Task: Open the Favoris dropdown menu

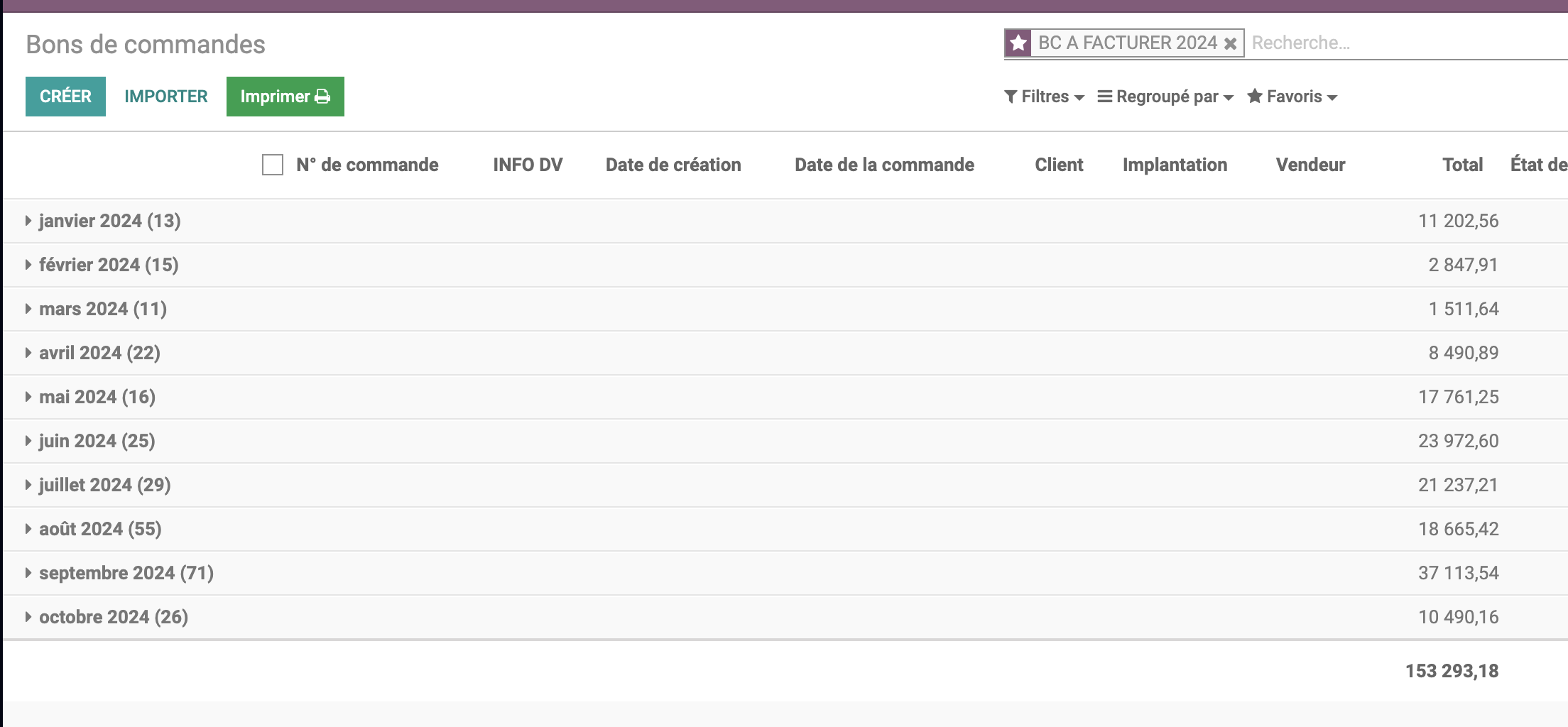Action: click(x=1292, y=97)
